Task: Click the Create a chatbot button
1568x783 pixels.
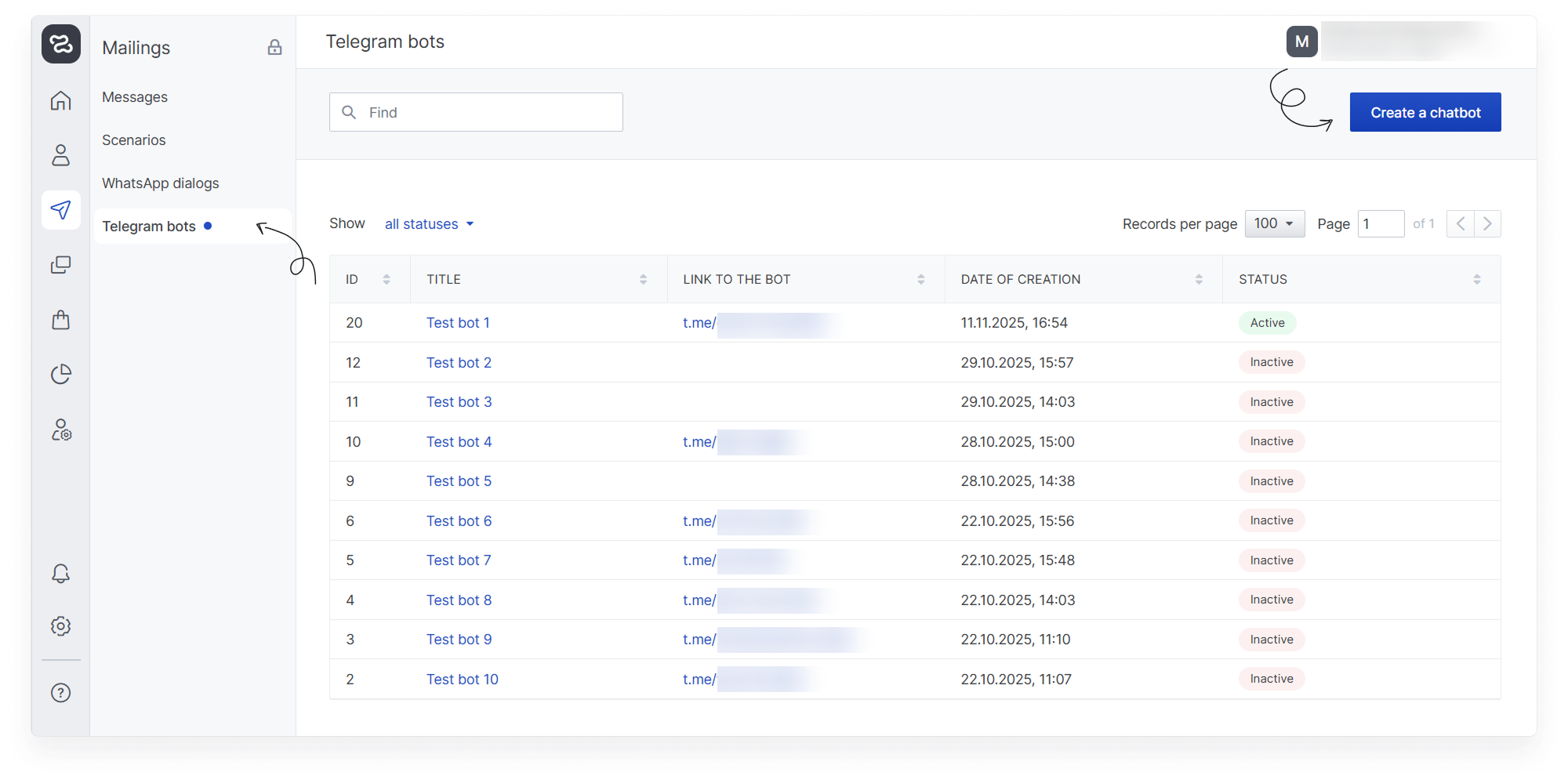Action: click(1425, 113)
